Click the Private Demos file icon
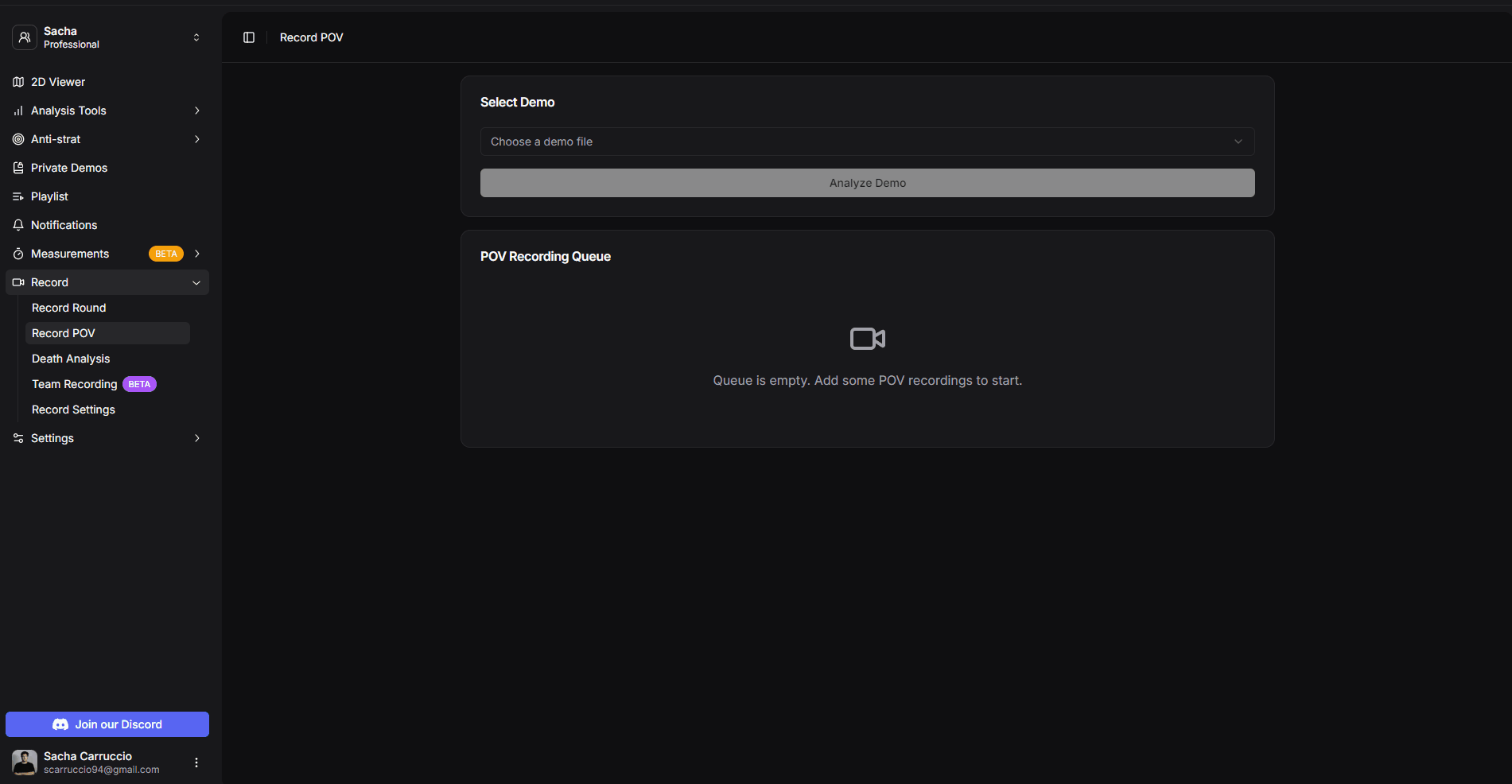This screenshot has height=784, width=1512. 18,168
